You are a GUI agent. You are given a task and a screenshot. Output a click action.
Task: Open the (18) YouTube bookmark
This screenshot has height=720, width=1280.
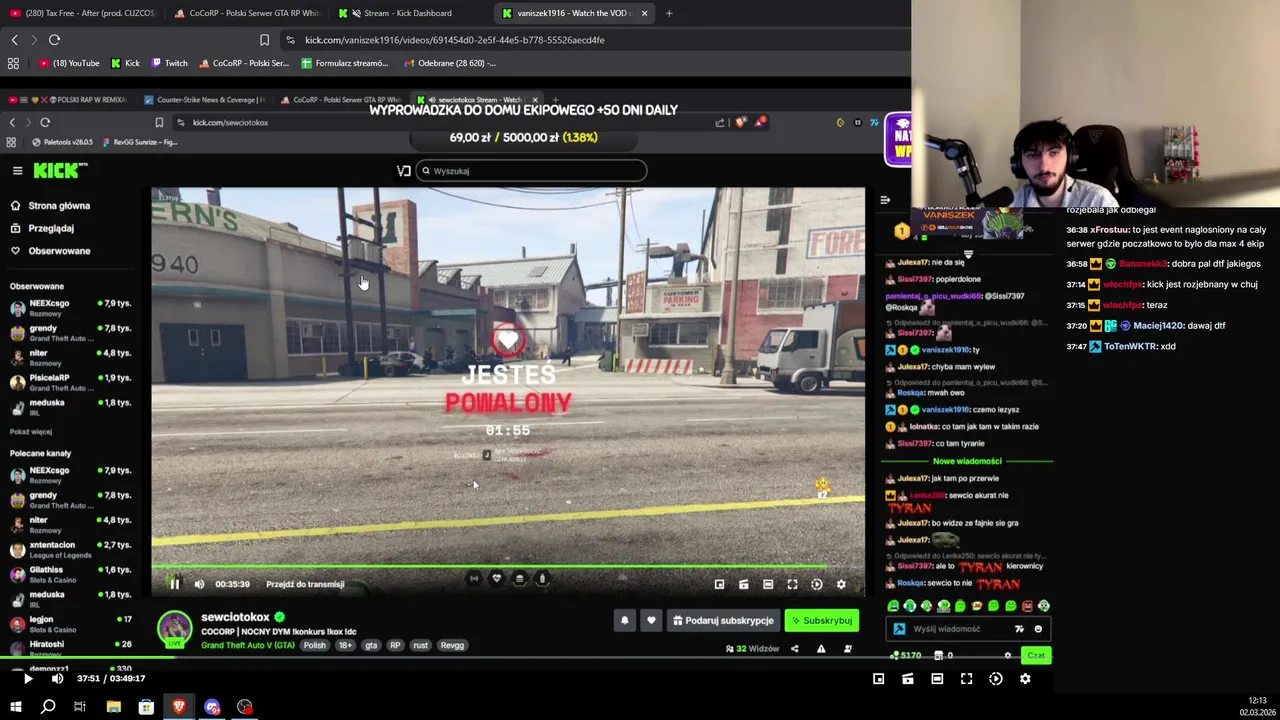click(69, 63)
